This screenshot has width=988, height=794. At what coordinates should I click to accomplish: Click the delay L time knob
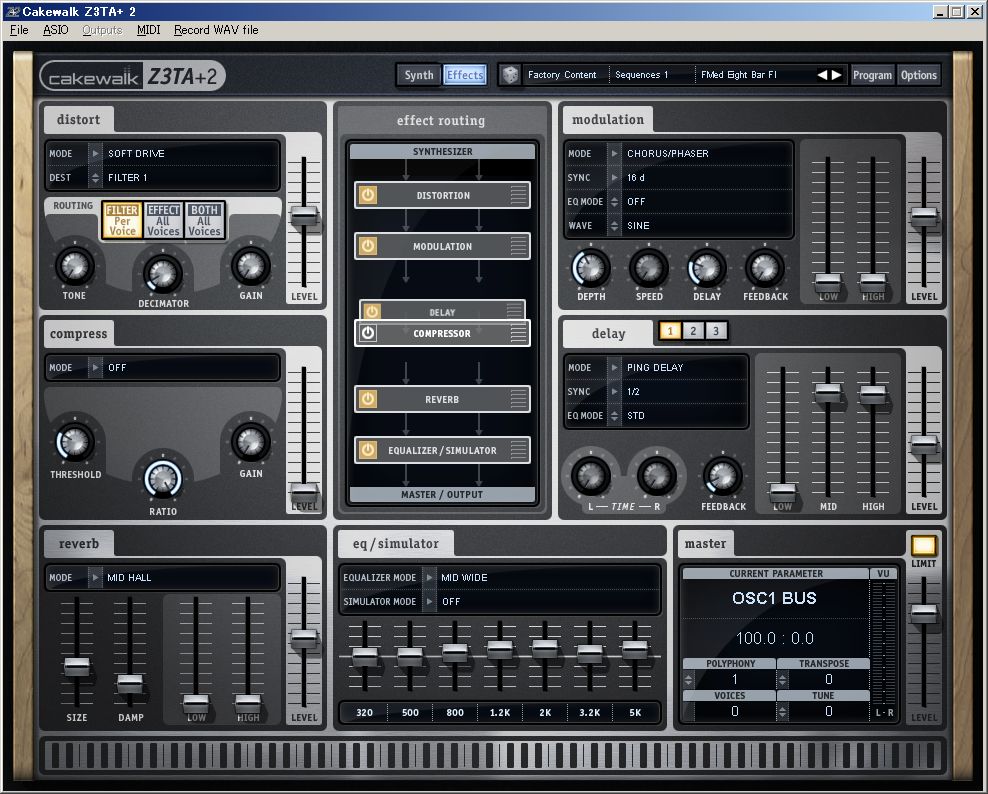pos(591,476)
